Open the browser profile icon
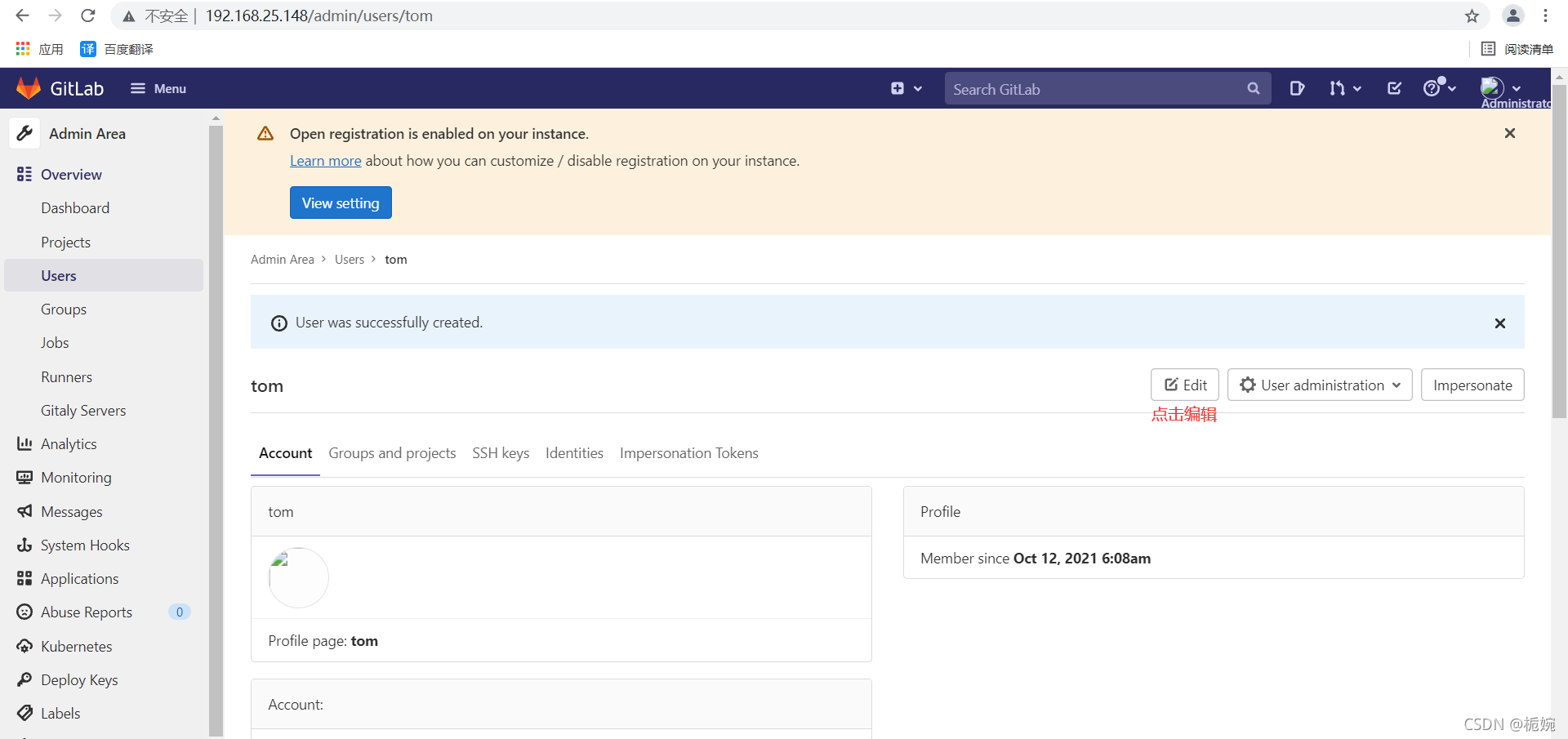Image resolution: width=1568 pixels, height=739 pixels. point(1512,16)
